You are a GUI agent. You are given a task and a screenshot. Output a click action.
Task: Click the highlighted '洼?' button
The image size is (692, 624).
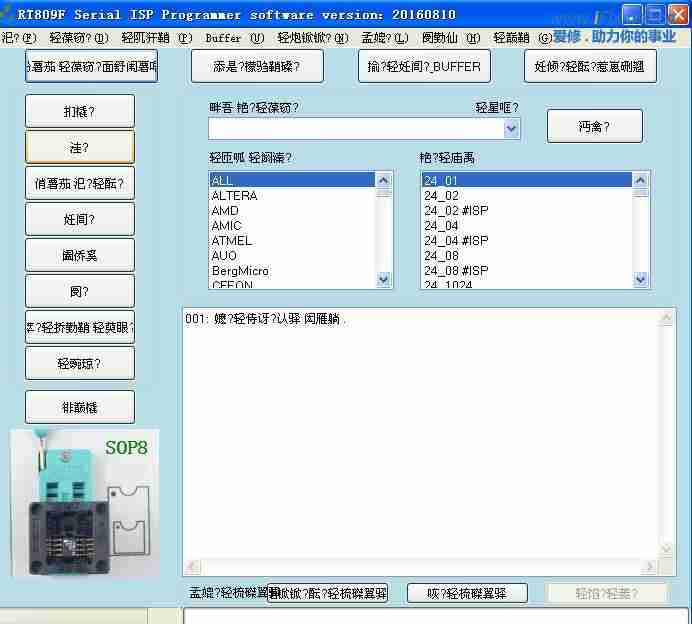(80, 147)
